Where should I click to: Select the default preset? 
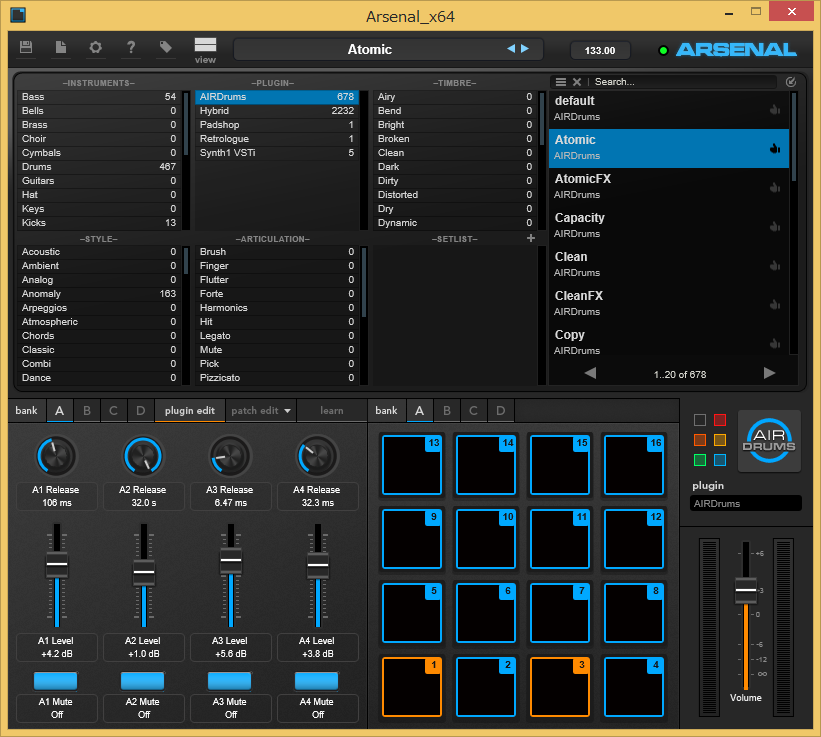click(x=669, y=109)
